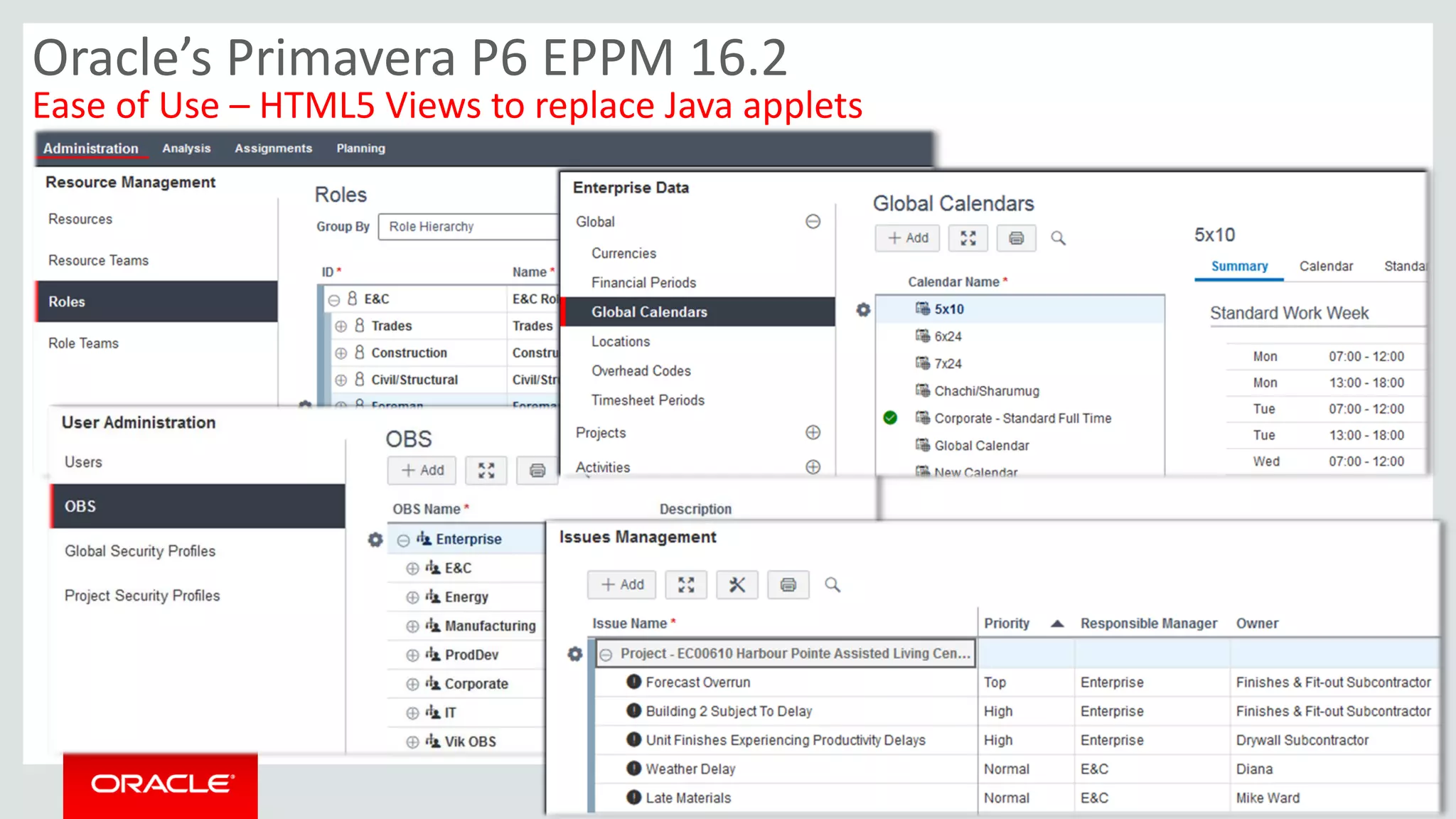This screenshot has height=819, width=1456.
Task: Open Project Security Profiles
Action: pyautogui.click(x=142, y=596)
